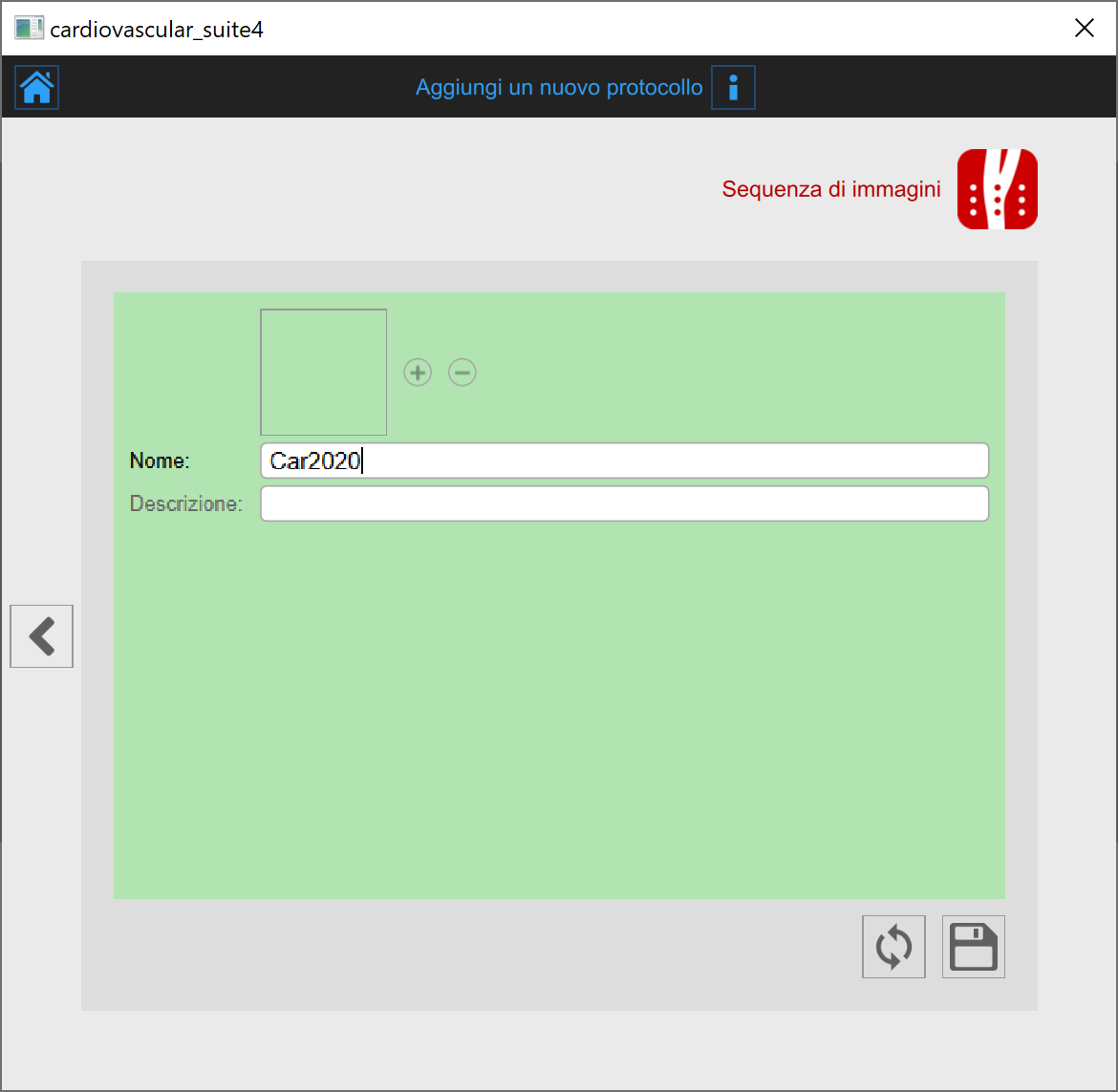Click the cardiovascular_suite4 app icon in title bar
Image resolution: width=1118 pixels, height=1092 pixels.
[29, 29]
